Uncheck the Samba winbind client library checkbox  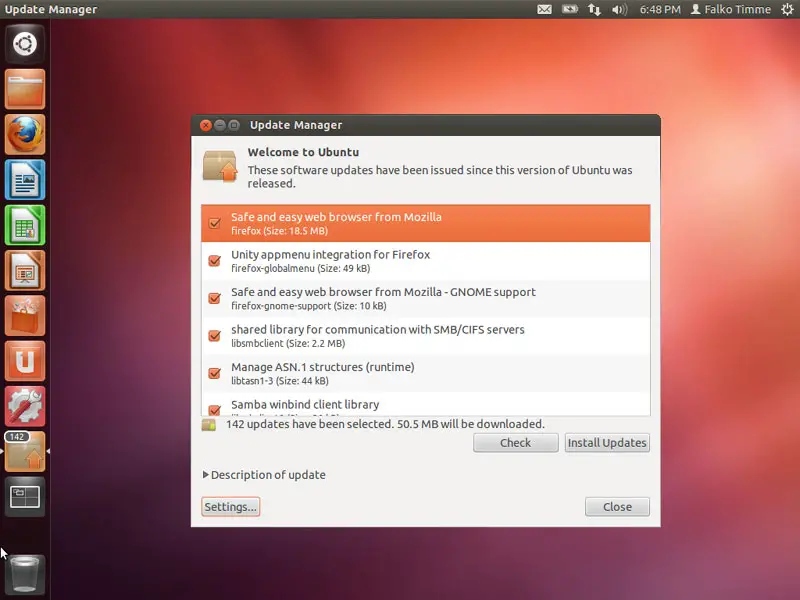215,410
